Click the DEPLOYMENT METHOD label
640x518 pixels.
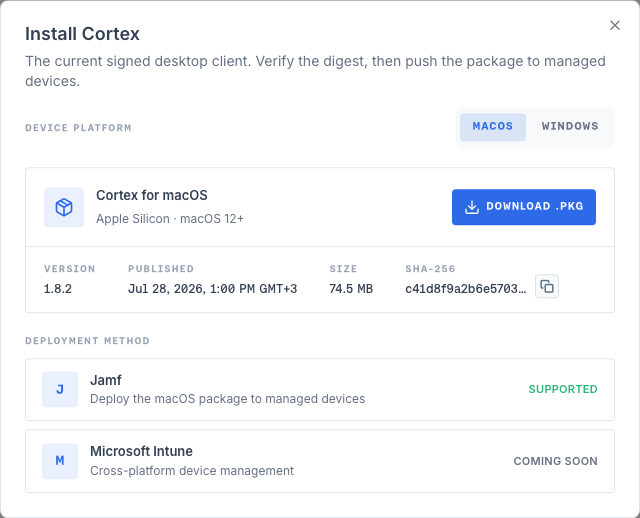pyautogui.click(x=87, y=341)
